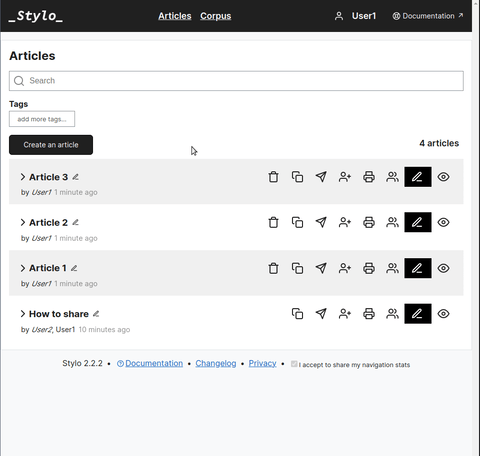Share How to share via add-user icon
Screen dimensions: 480x456
coord(345,314)
